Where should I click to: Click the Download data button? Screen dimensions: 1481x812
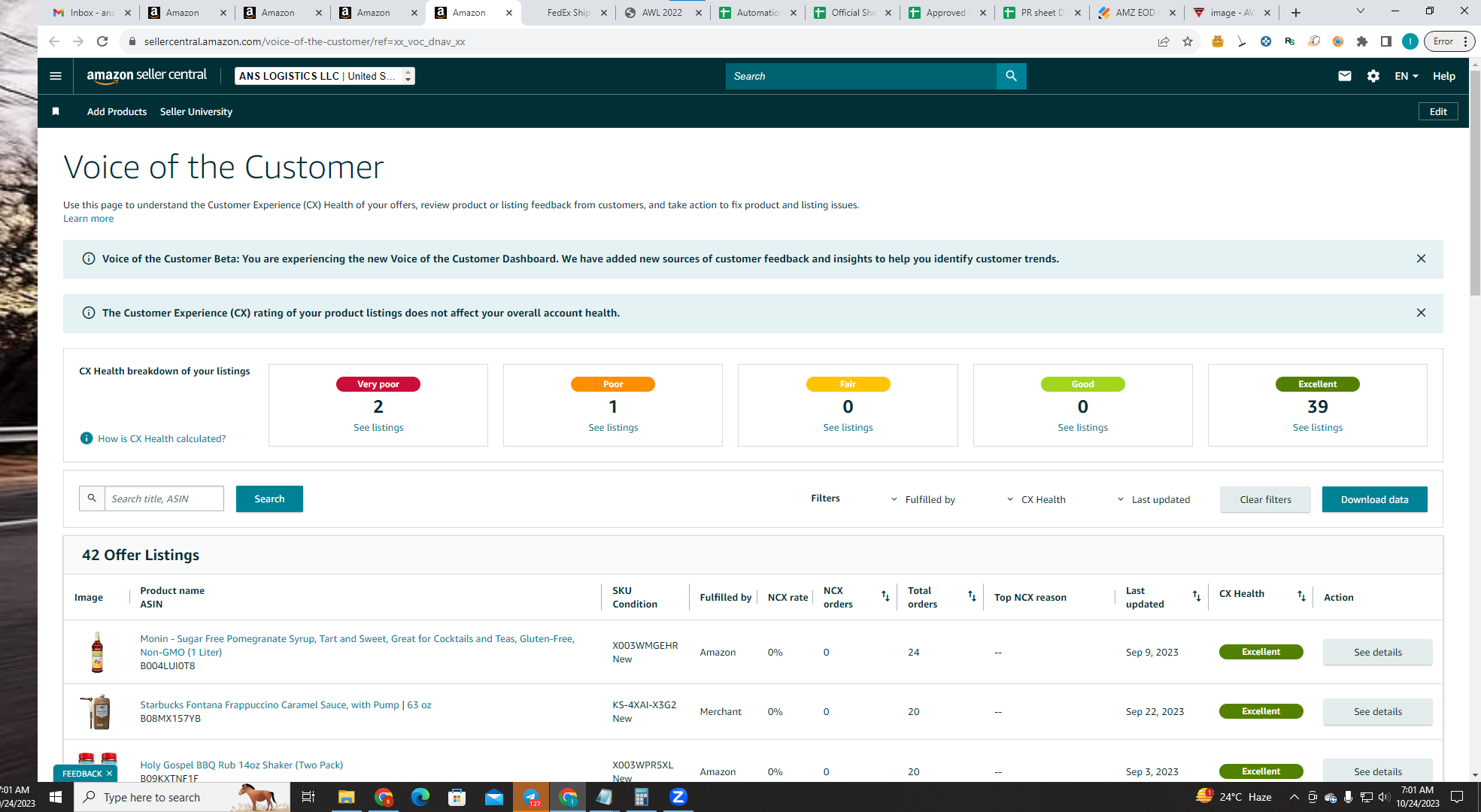click(1374, 499)
